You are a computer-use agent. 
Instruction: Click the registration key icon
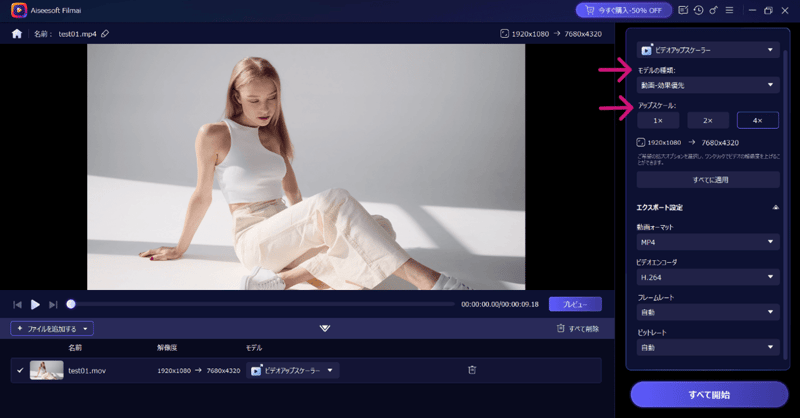pos(711,10)
